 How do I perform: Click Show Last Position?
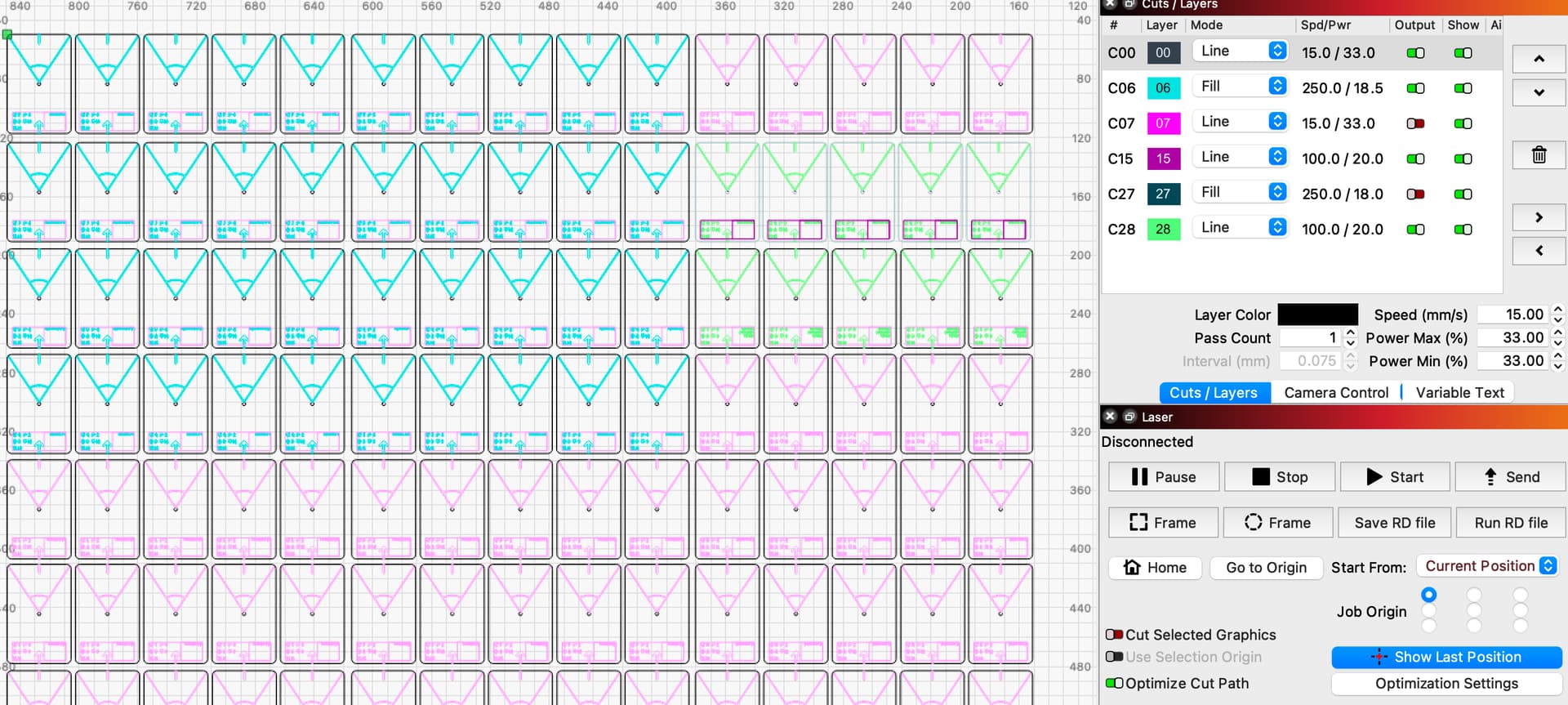(x=1446, y=657)
